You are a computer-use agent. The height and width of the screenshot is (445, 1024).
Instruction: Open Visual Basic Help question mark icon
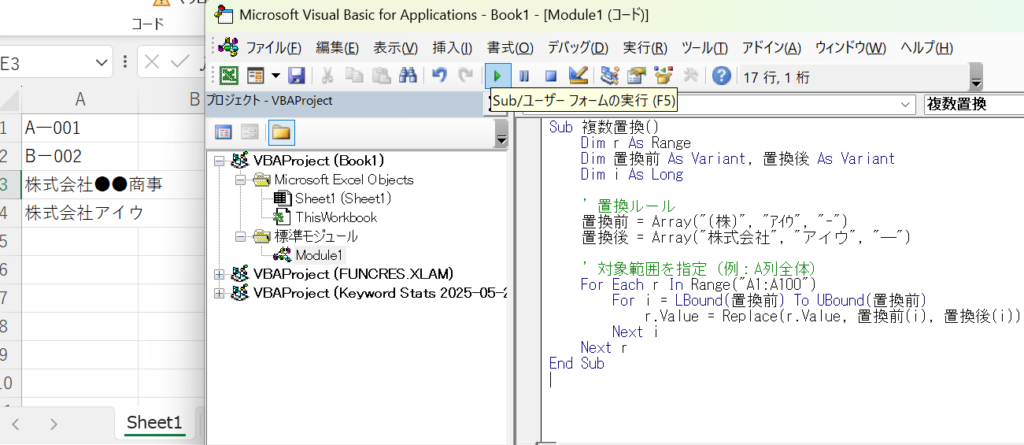tap(721, 76)
